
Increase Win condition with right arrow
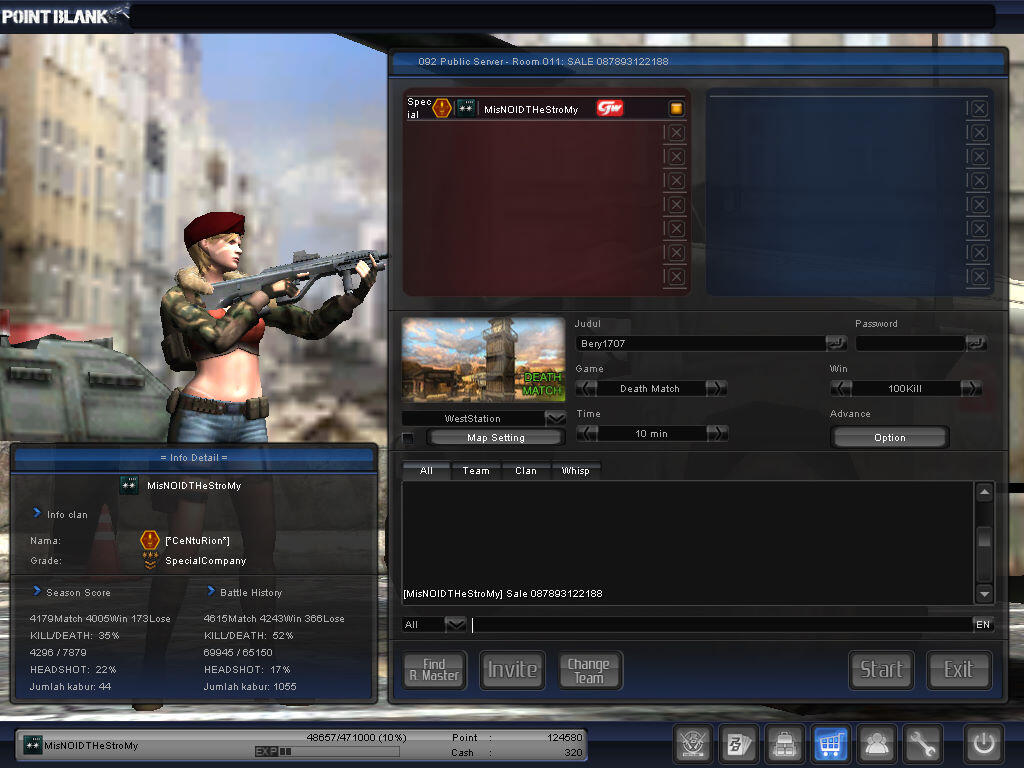(971, 389)
